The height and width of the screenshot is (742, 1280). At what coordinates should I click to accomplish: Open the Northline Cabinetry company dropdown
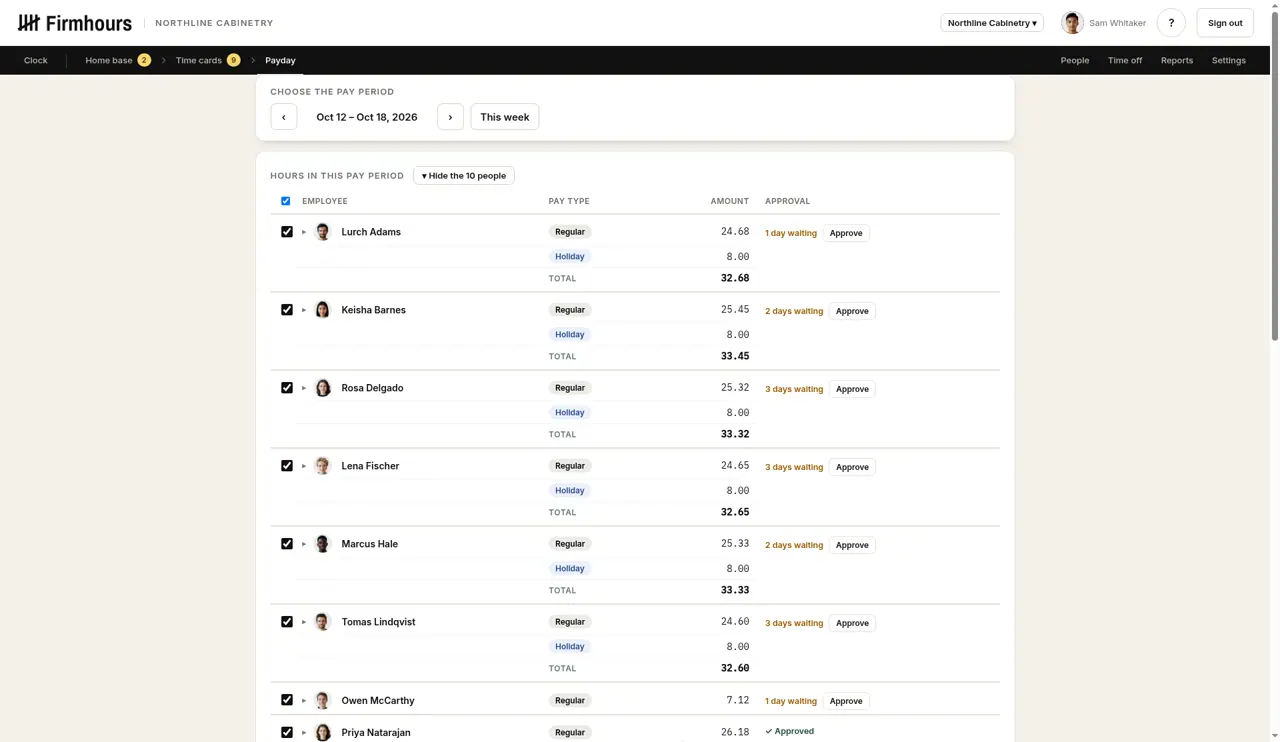pyautogui.click(x=992, y=23)
